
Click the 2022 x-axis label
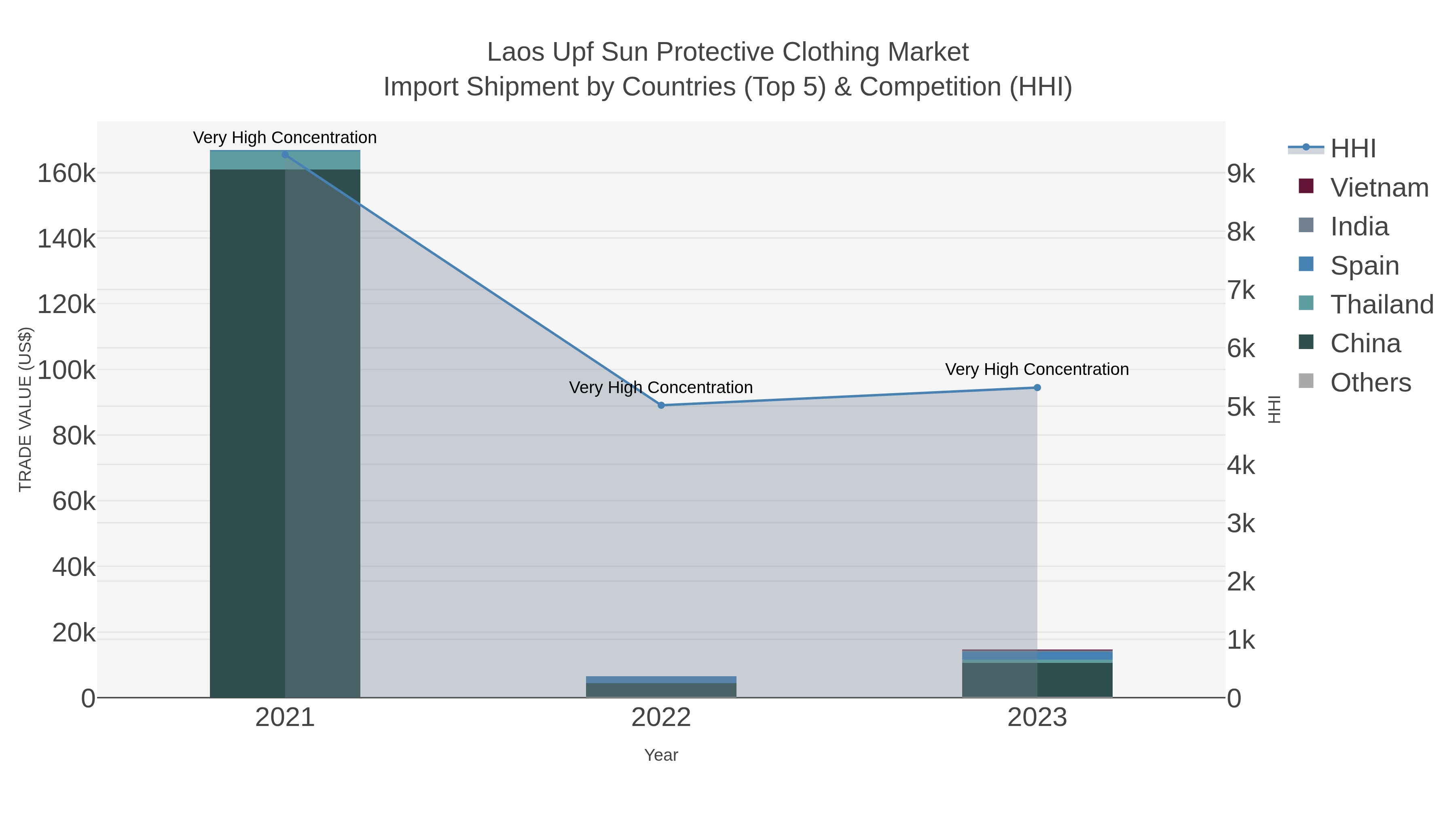click(661, 718)
